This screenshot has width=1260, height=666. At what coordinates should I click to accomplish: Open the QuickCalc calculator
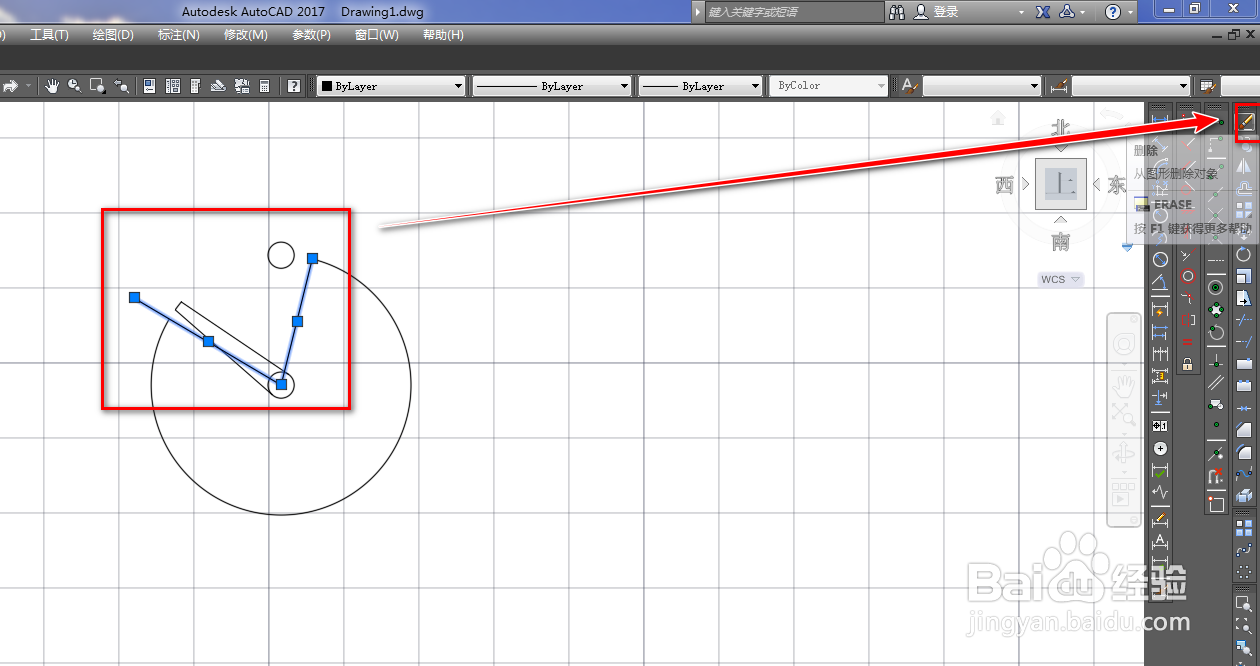coord(264,86)
